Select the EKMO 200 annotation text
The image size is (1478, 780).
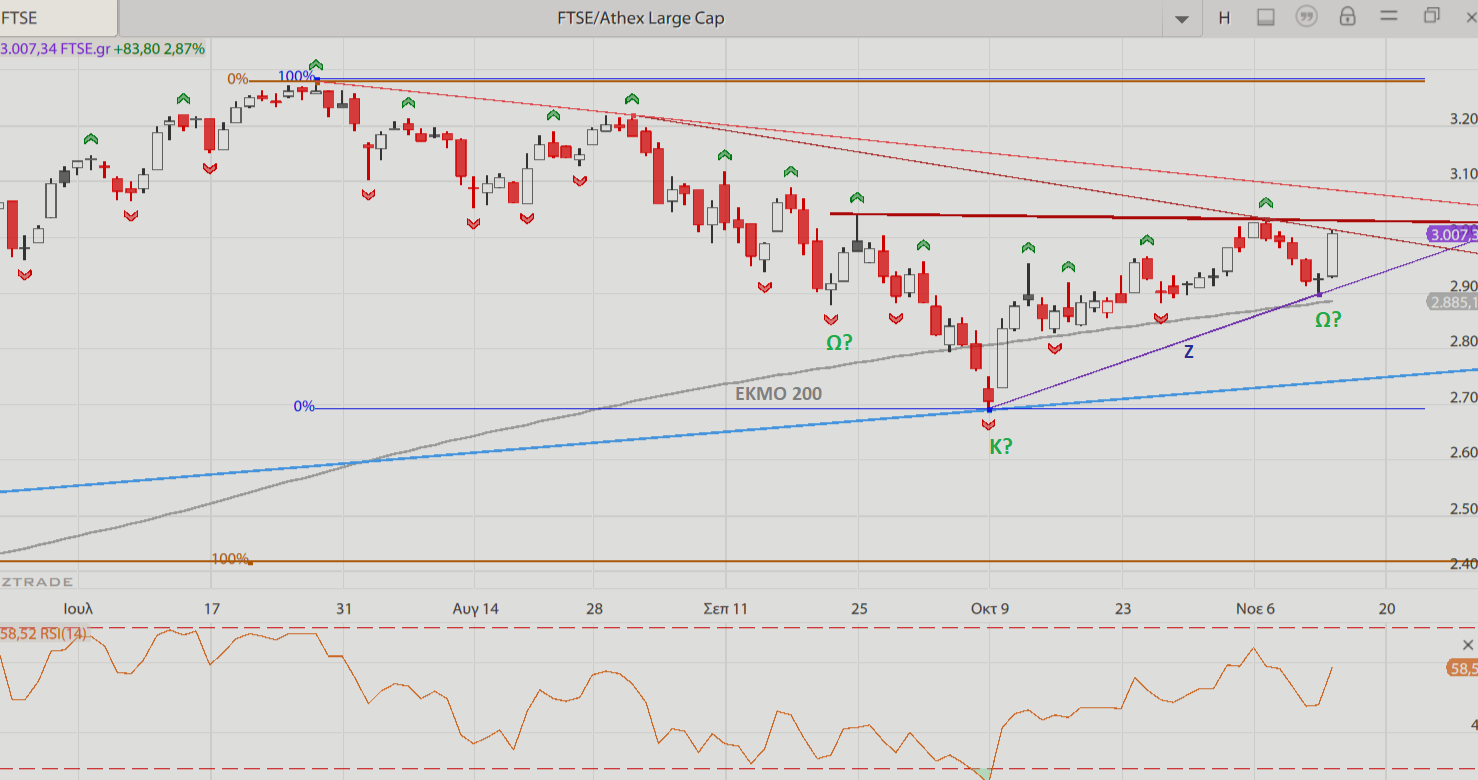(778, 394)
